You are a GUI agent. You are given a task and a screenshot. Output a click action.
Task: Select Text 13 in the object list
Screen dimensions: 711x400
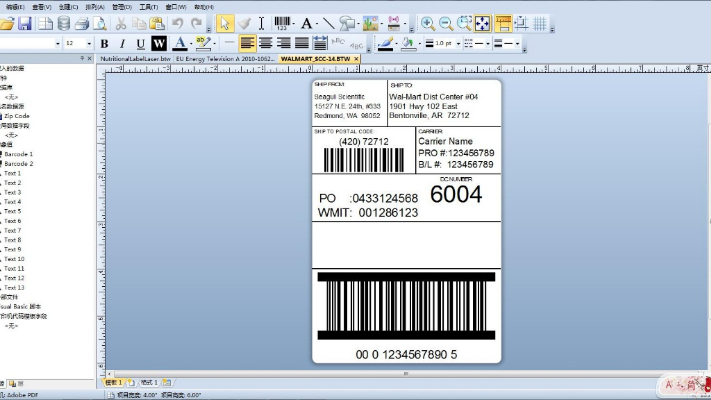click(14, 287)
